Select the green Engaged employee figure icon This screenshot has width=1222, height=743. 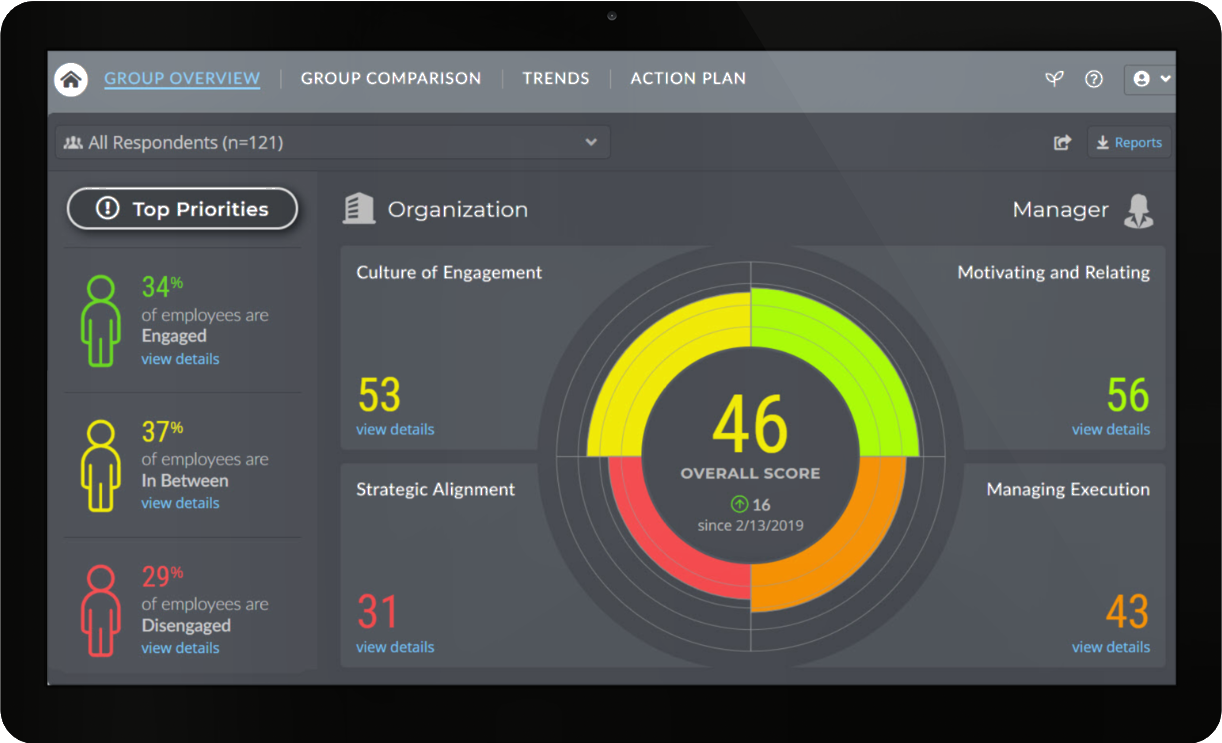100,320
